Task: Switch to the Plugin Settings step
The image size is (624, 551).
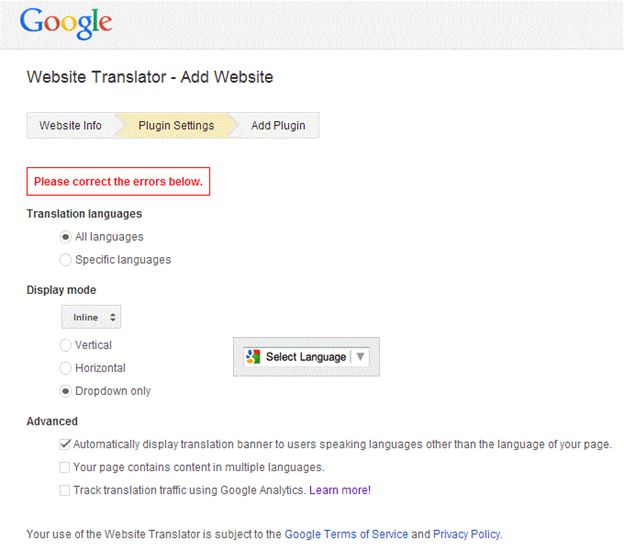Action: coord(176,126)
